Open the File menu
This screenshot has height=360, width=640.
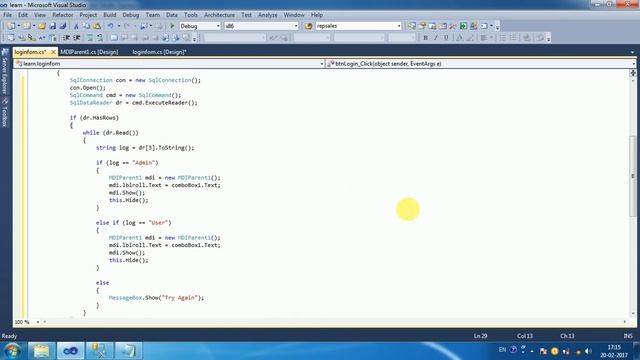coord(7,15)
